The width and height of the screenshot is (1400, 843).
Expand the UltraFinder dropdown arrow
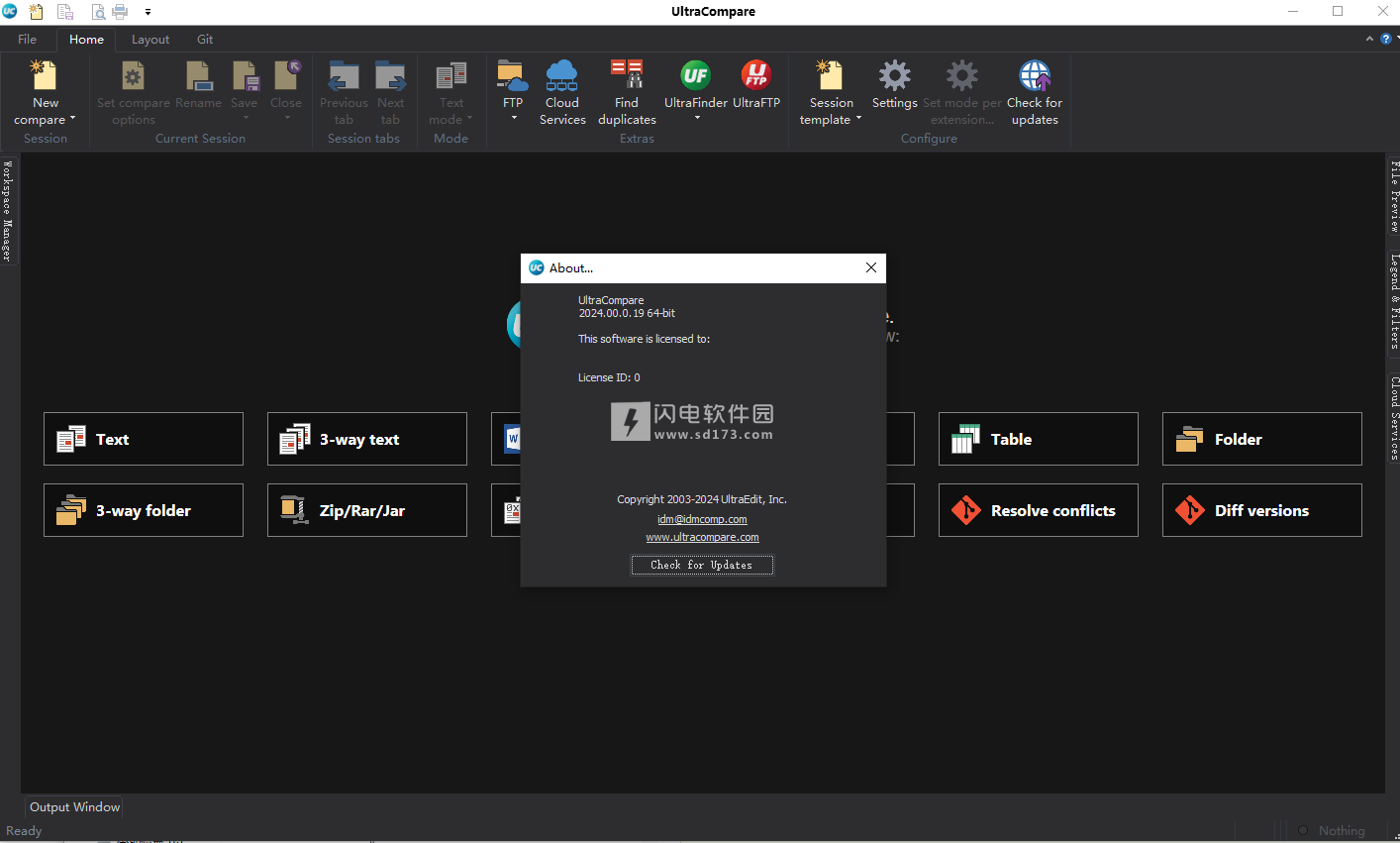(696, 118)
